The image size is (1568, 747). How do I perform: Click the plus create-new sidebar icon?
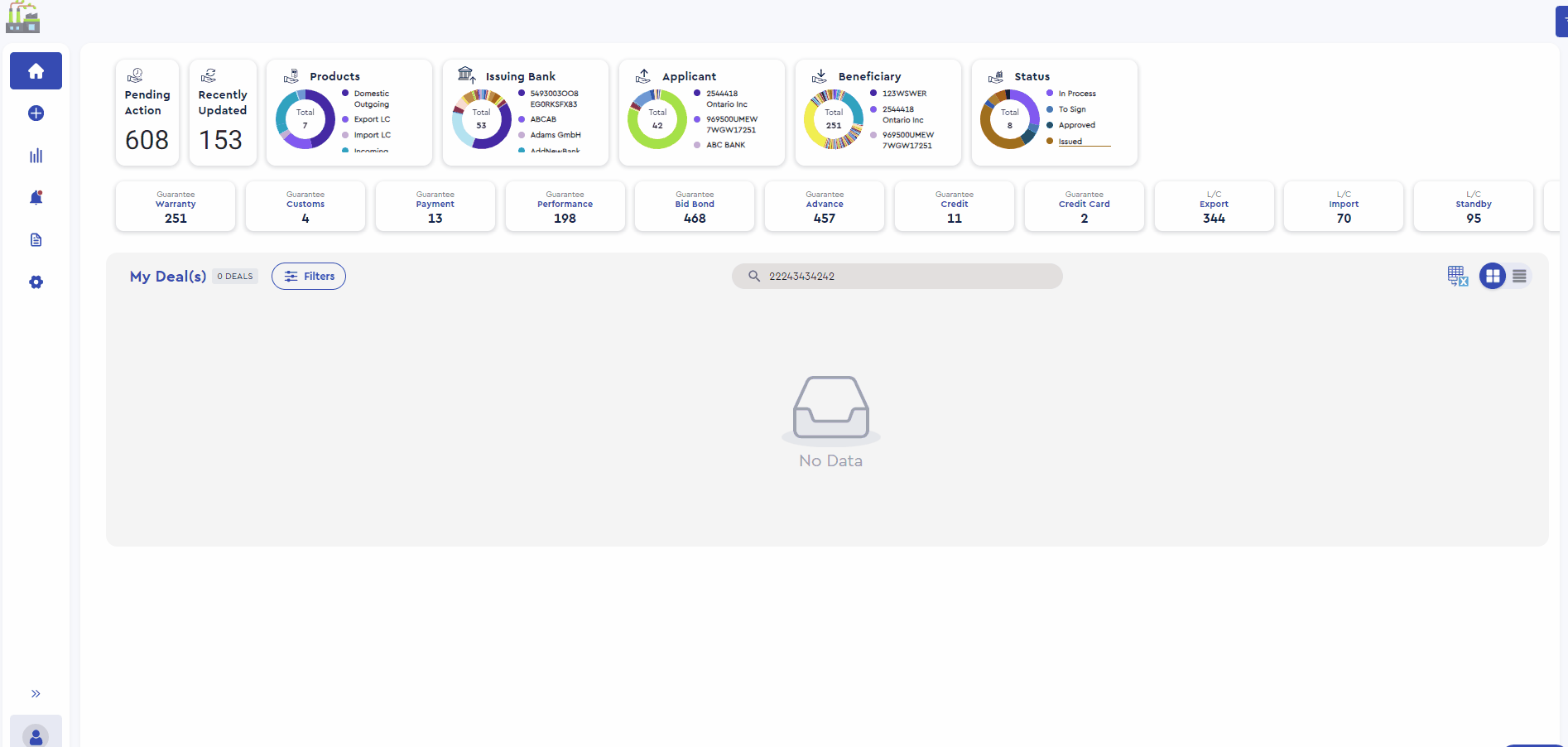[x=36, y=113]
